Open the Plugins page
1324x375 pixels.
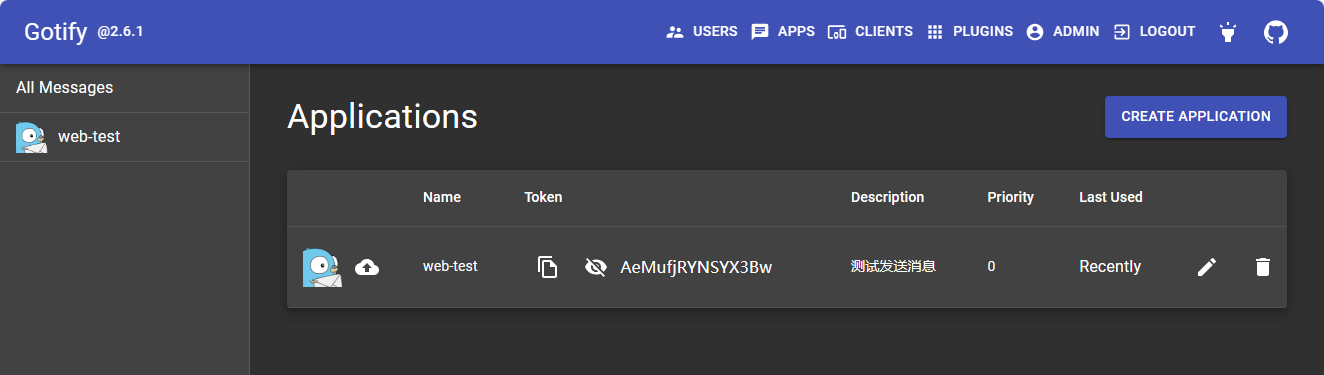[969, 32]
